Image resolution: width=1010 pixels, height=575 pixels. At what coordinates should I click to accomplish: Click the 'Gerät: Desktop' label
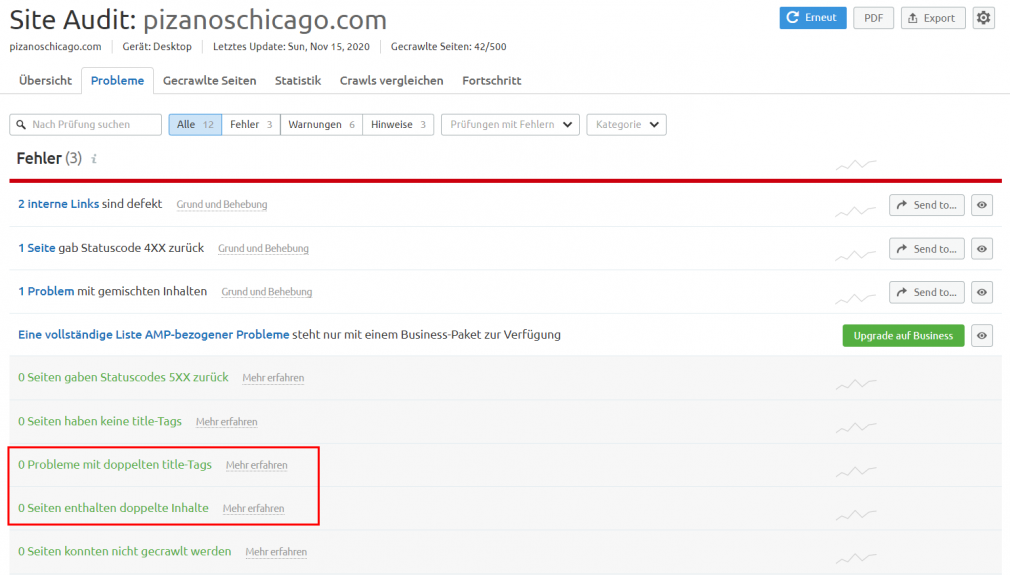pos(157,46)
